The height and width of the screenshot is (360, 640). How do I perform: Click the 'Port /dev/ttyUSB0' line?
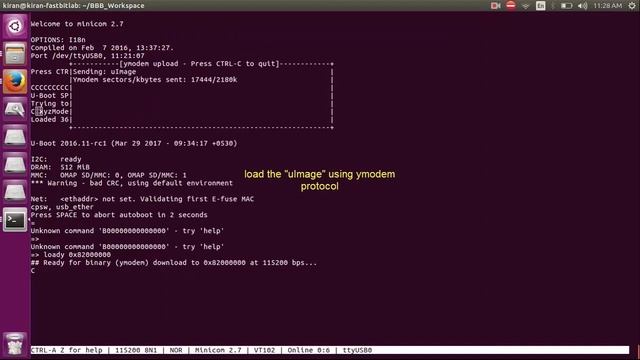point(87,56)
